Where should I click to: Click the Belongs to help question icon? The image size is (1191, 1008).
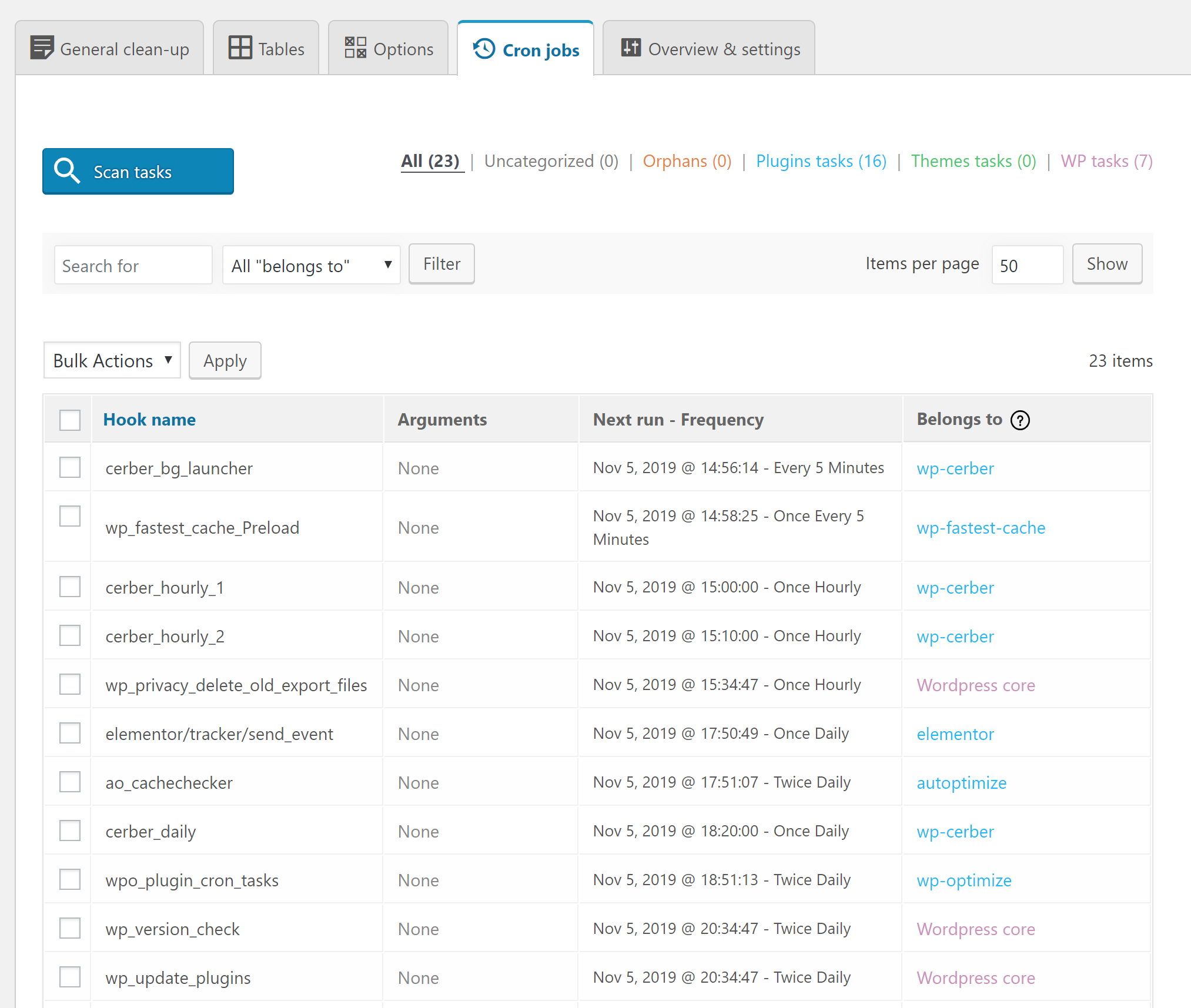click(x=1020, y=420)
